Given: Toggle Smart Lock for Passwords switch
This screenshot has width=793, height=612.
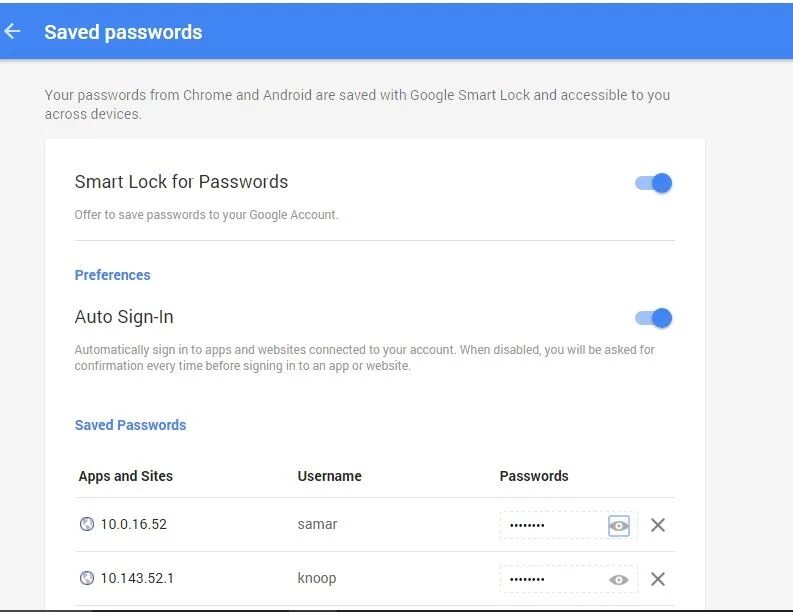Looking at the screenshot, I should click(654, 183).
